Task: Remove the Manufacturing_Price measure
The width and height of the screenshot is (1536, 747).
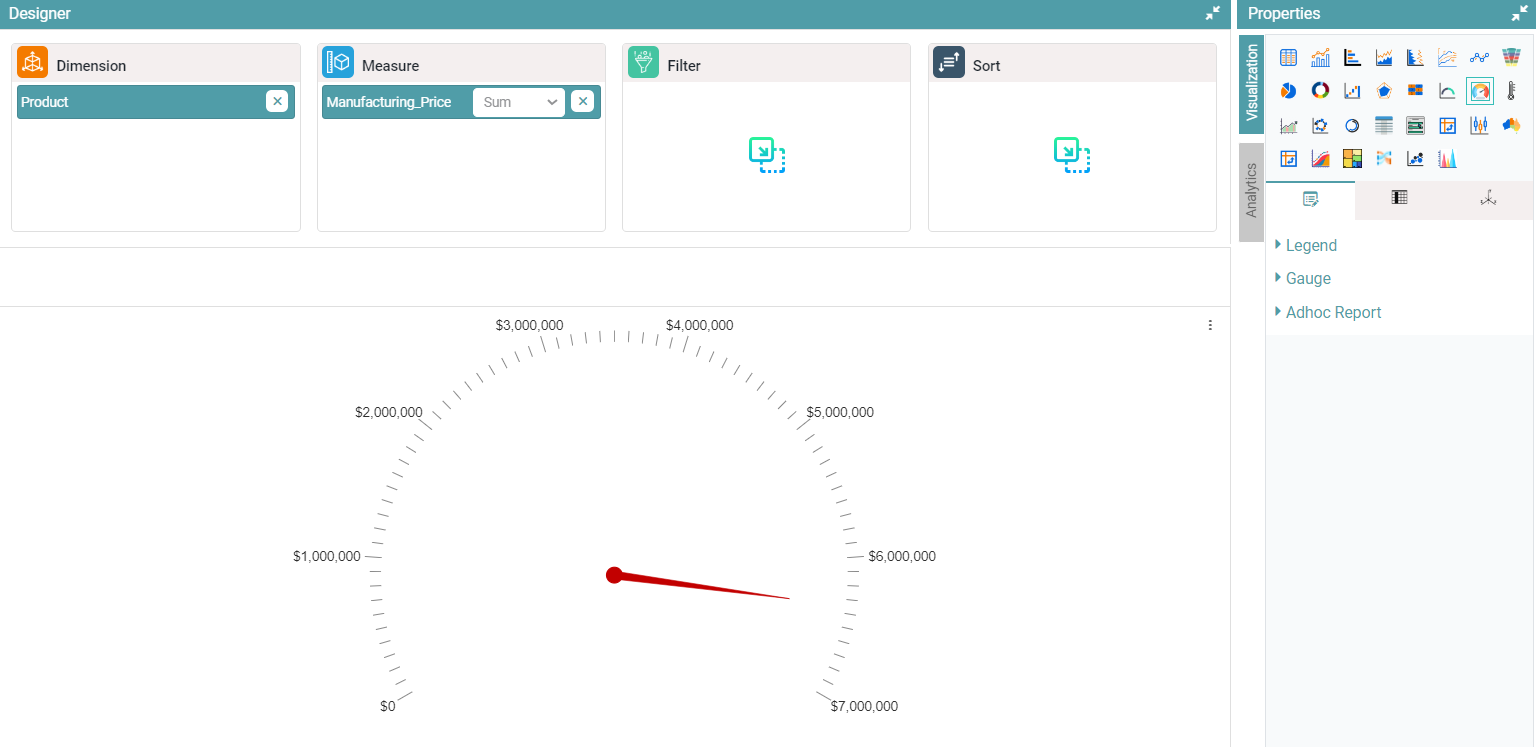Action: pyautogui.click(x=582, y=101)
